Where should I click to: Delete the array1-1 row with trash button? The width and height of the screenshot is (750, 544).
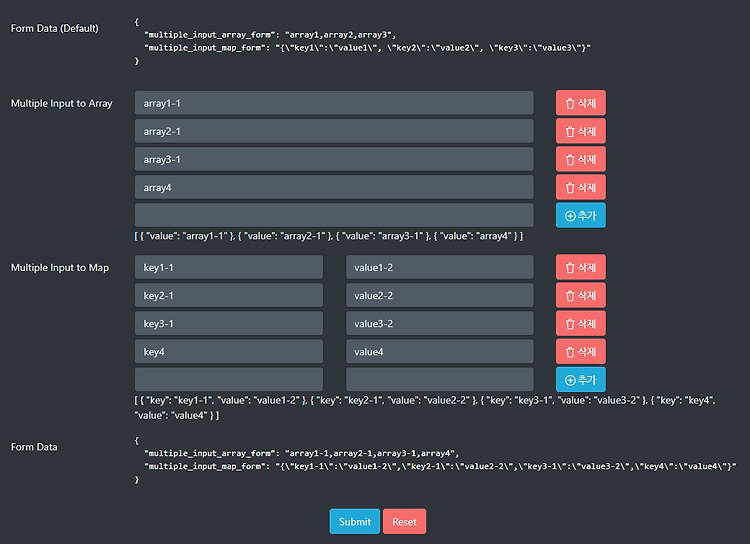point(580,103)
